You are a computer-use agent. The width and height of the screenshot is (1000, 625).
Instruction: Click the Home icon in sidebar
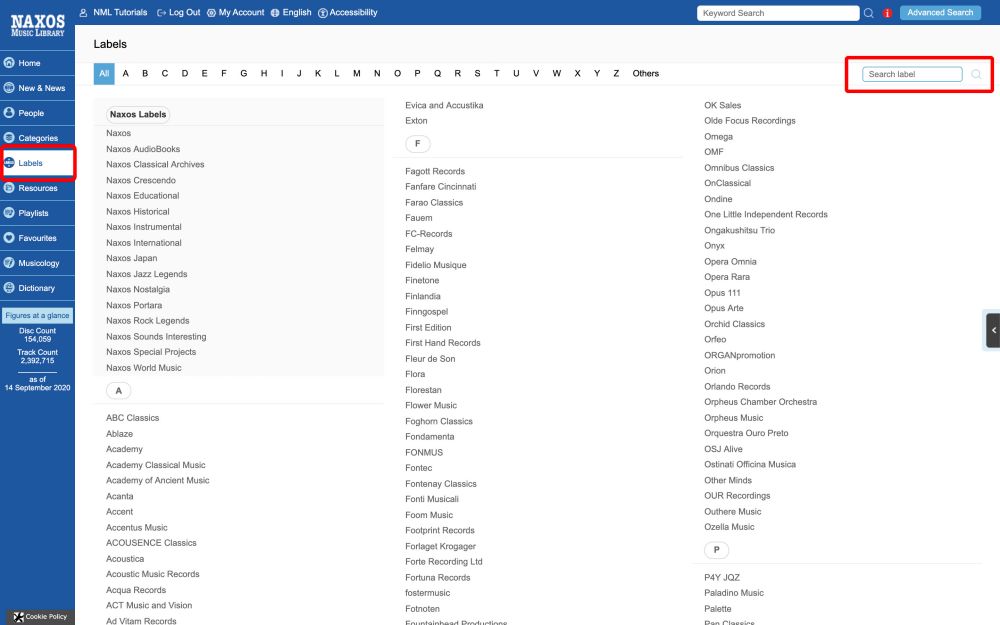9,62
